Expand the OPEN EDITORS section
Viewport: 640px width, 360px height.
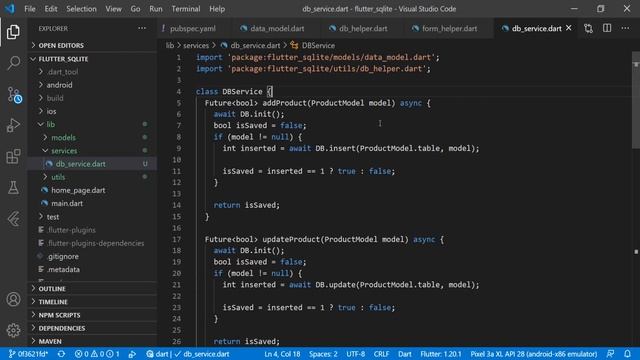[x=61, y=45]
